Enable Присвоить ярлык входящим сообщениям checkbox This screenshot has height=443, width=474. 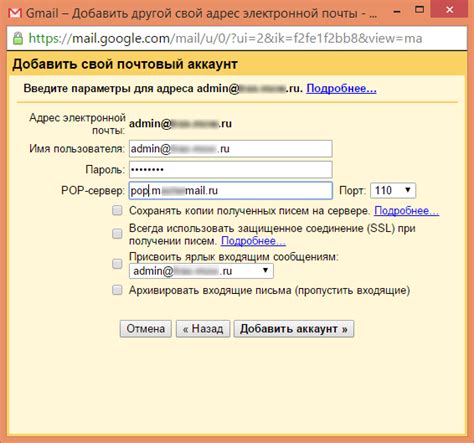(117, 264)
